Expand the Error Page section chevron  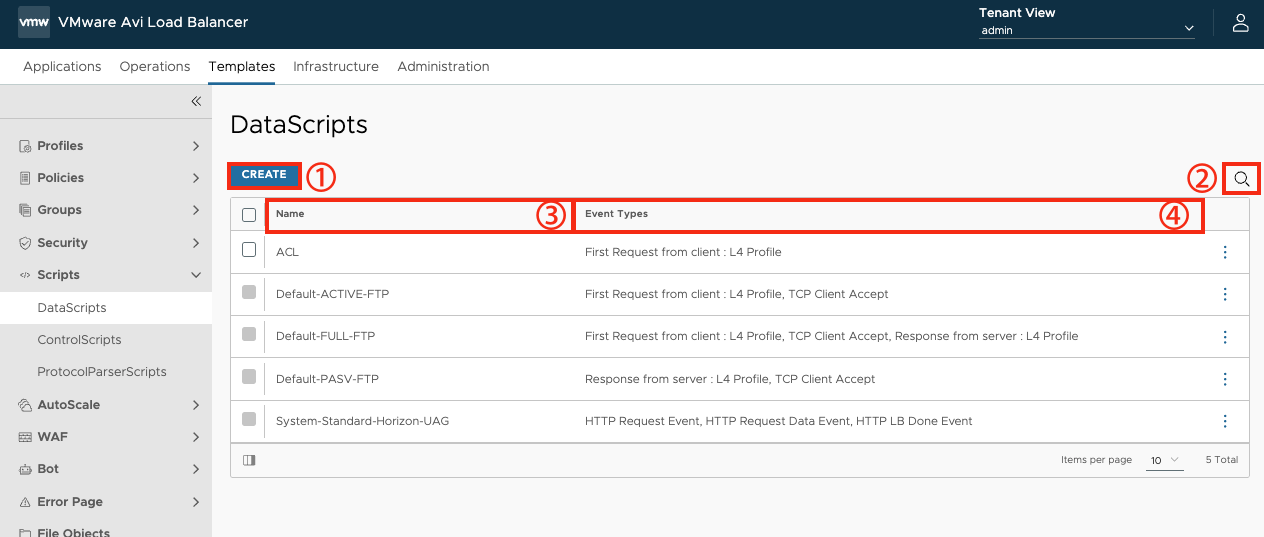click(x=196, y=502)
